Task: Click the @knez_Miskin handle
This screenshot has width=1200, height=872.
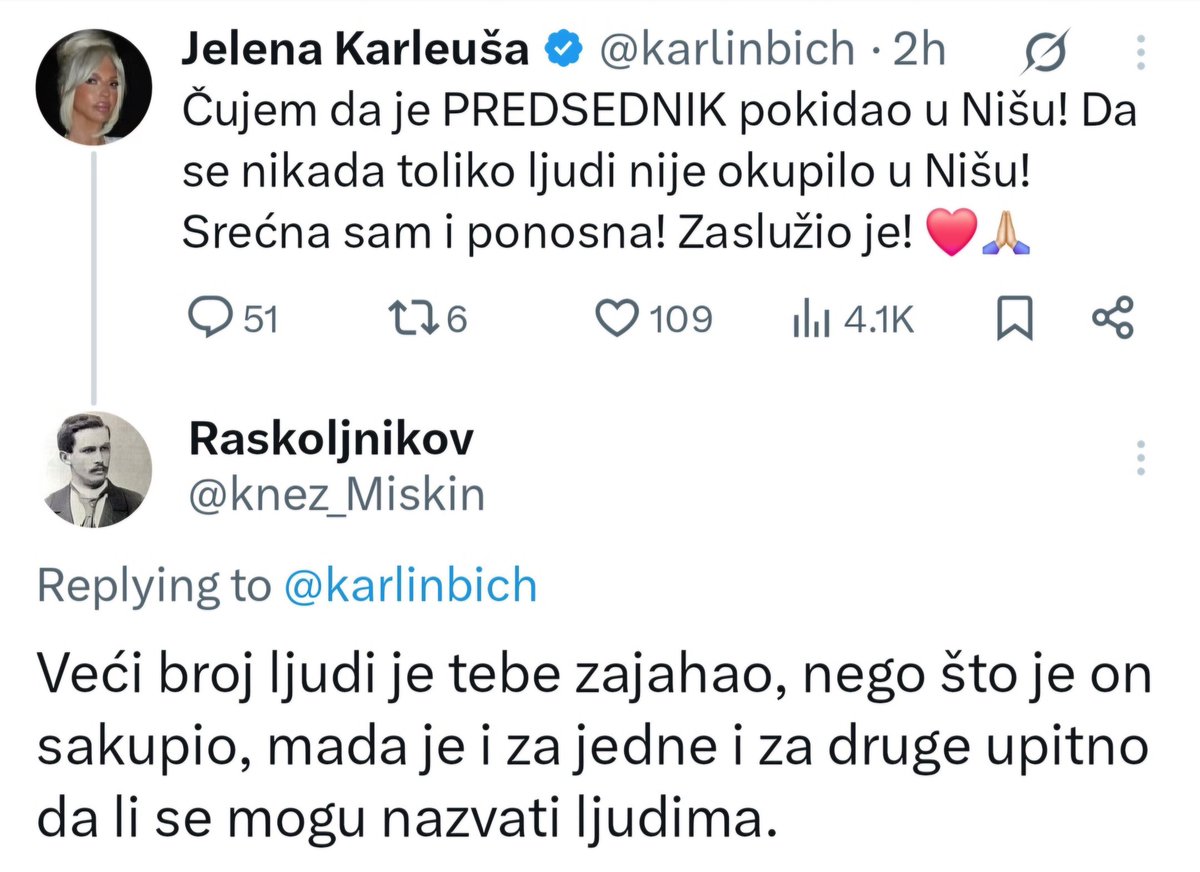Action: pyautogui.click(x=336, y=495)
